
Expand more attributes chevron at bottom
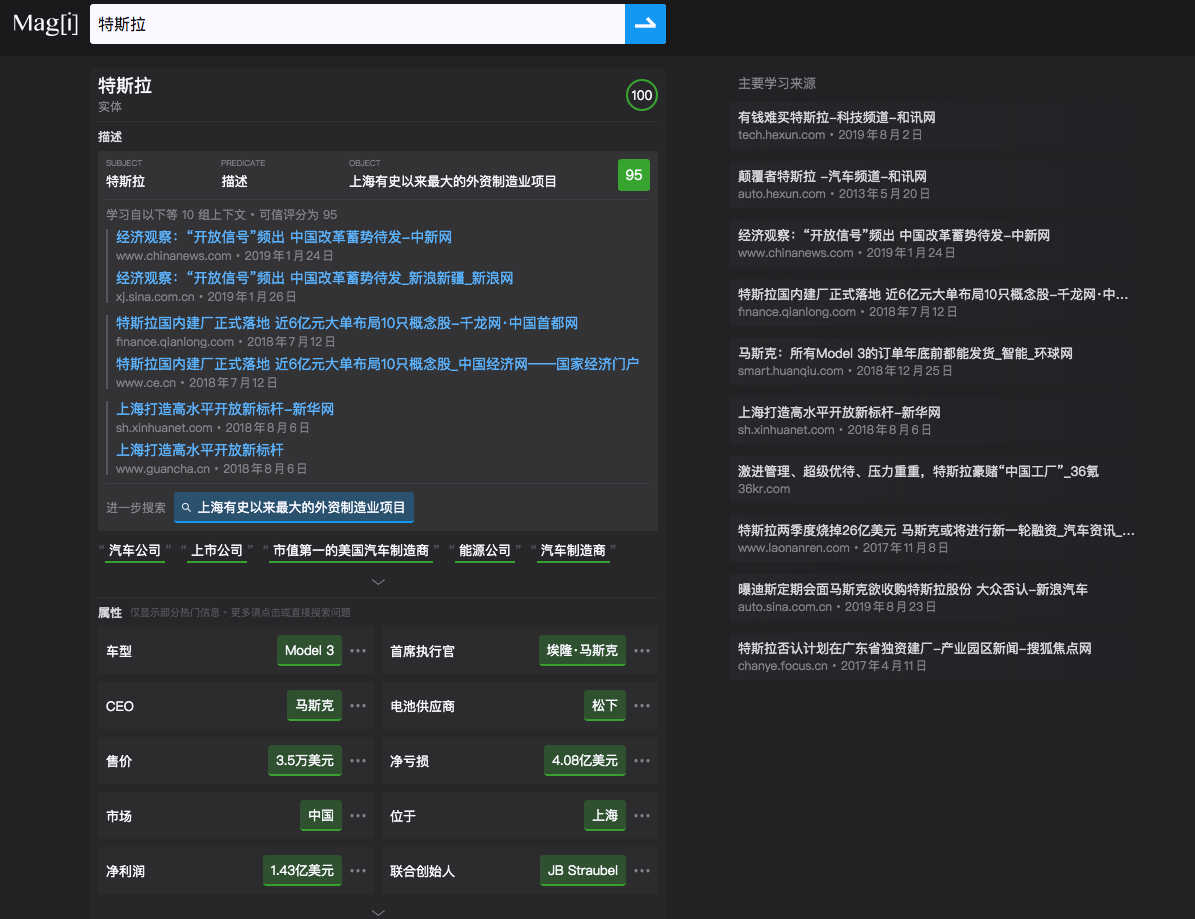click(378, 912)
